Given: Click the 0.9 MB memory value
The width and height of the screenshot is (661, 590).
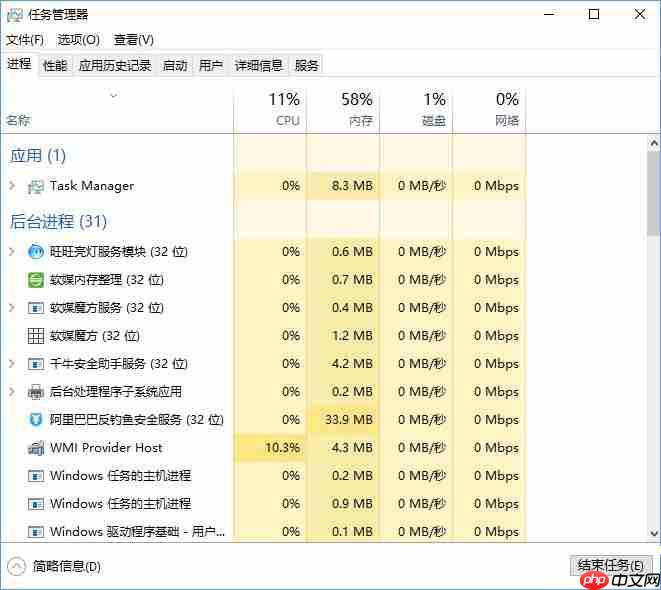Looking at the screenshot, I should pos(352,504).
